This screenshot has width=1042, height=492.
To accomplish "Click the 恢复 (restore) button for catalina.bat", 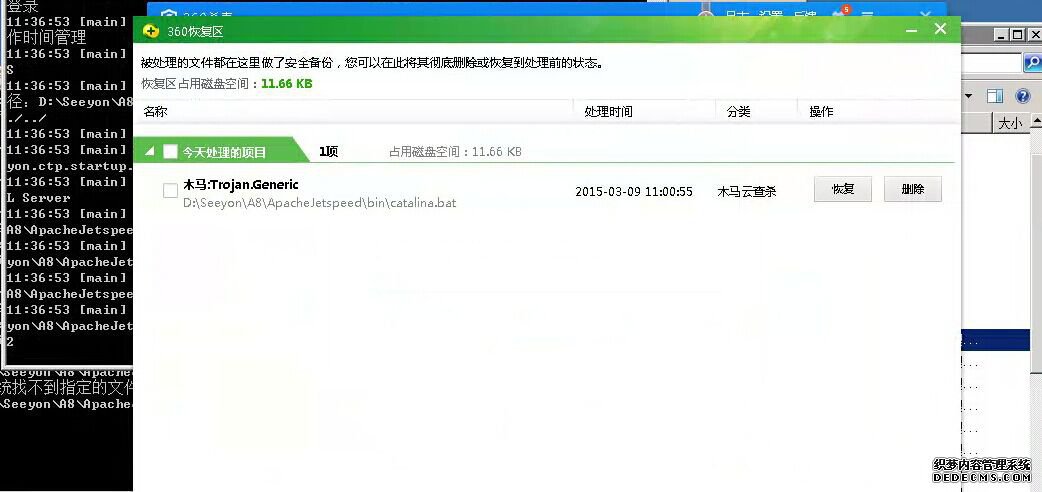I will [843, 189].
